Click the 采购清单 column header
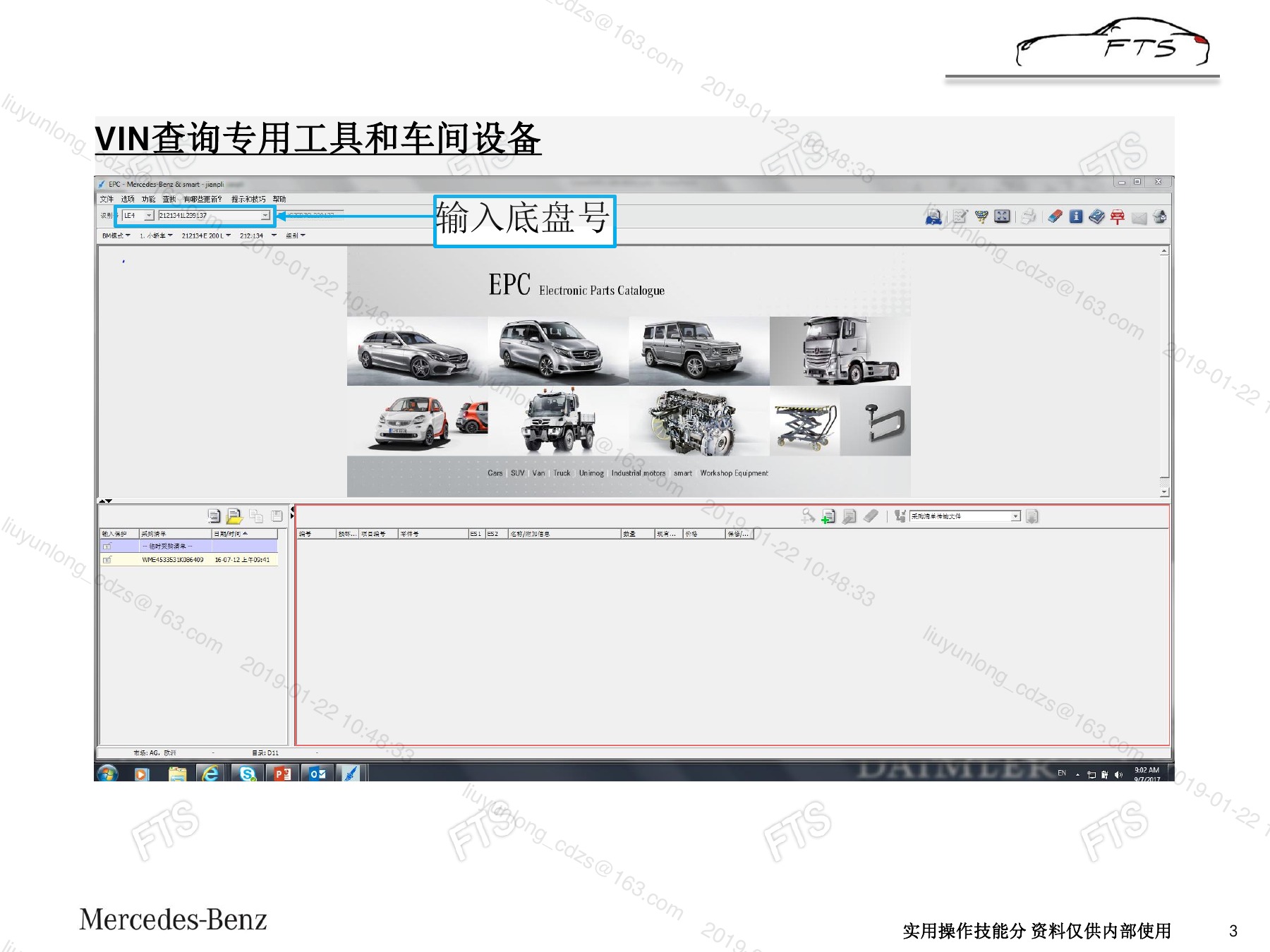The image size is (1270, 952). (175, 534)
